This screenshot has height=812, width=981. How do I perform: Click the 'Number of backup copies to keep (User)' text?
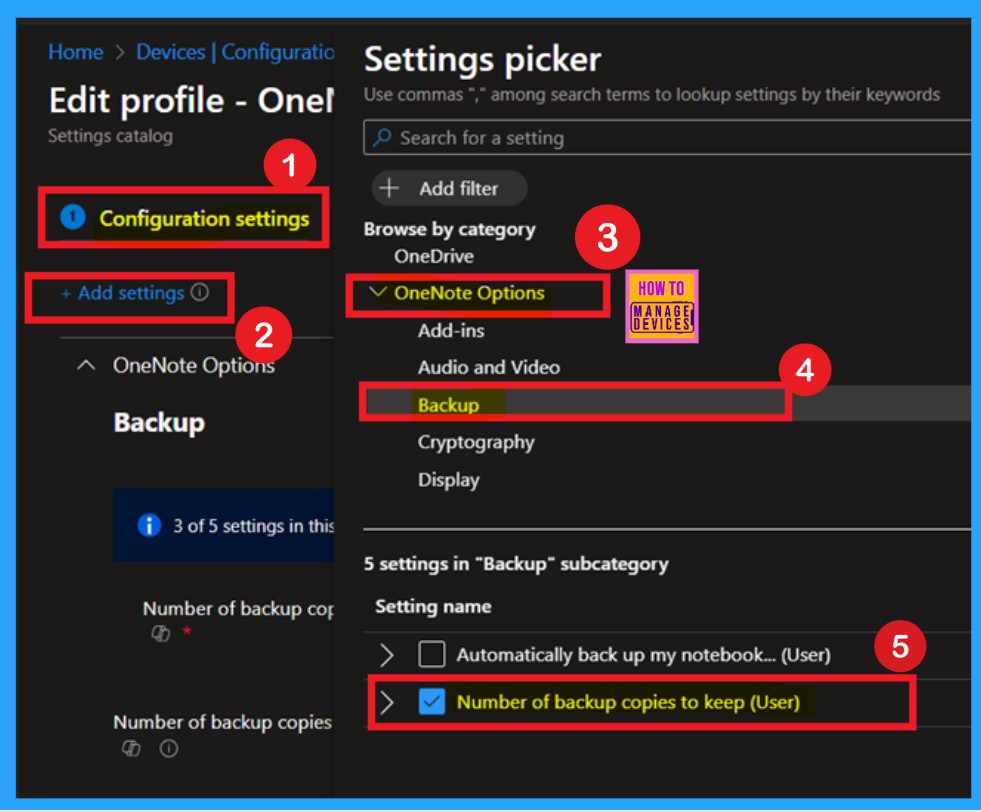coord(628,702)
